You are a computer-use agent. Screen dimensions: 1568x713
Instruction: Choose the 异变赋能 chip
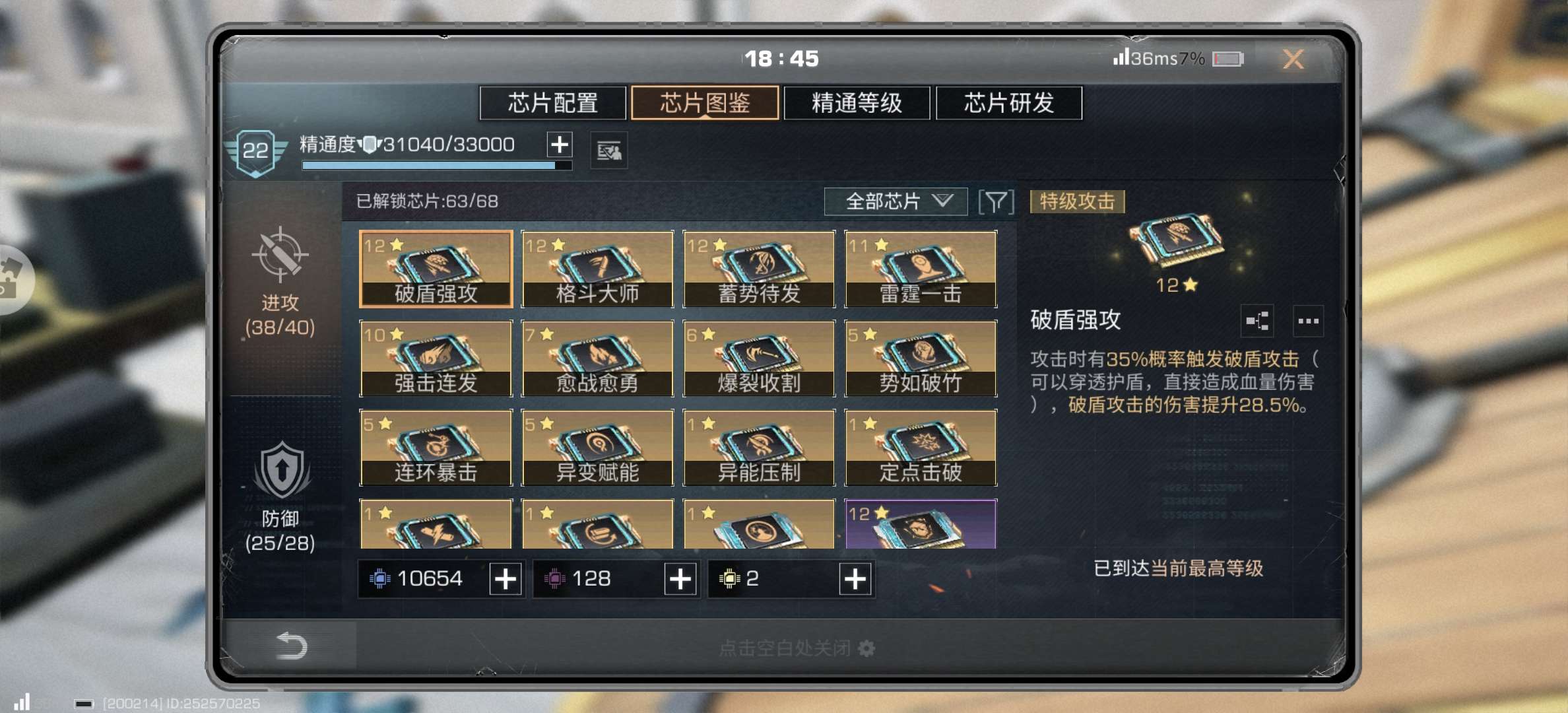pos(597,448)
